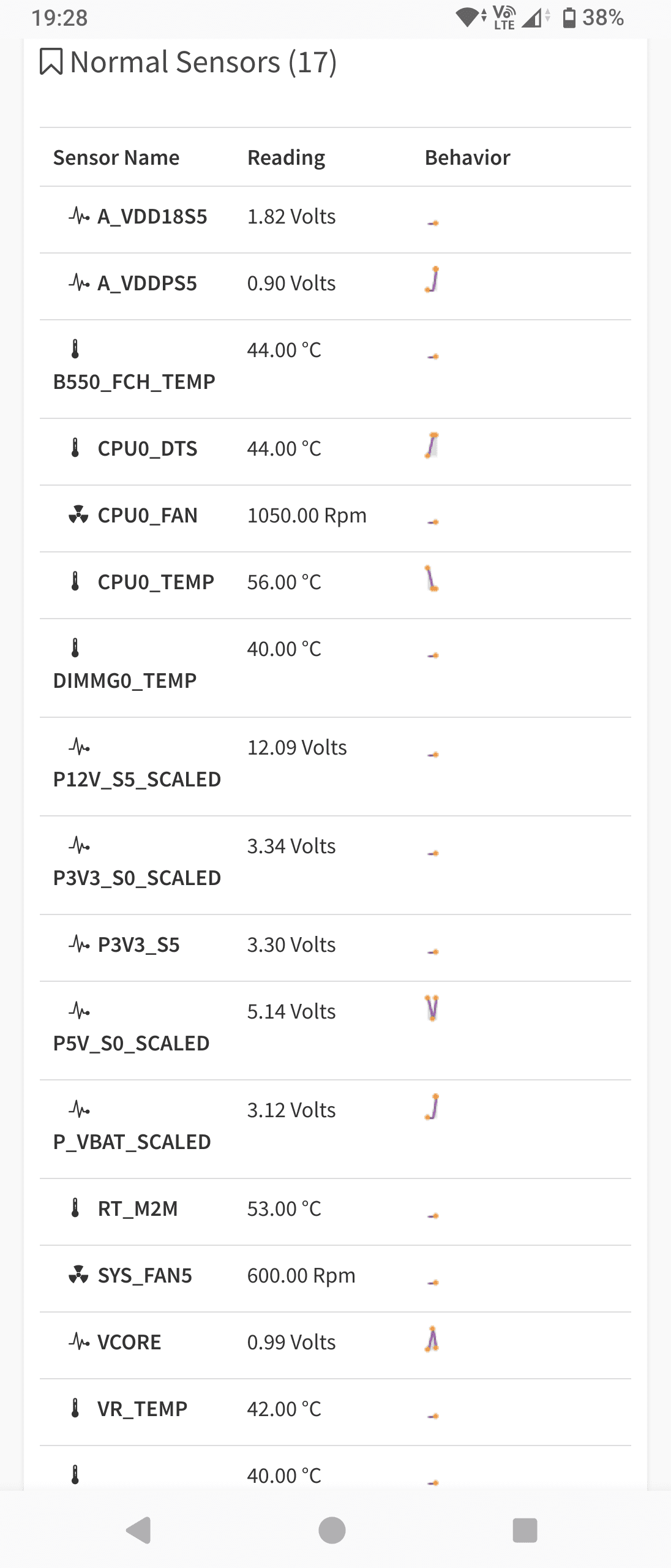Image resolution: width=671 pixels, height=1568 pixels.
Task: Select the Sensor Name column header
Action: 116,157
